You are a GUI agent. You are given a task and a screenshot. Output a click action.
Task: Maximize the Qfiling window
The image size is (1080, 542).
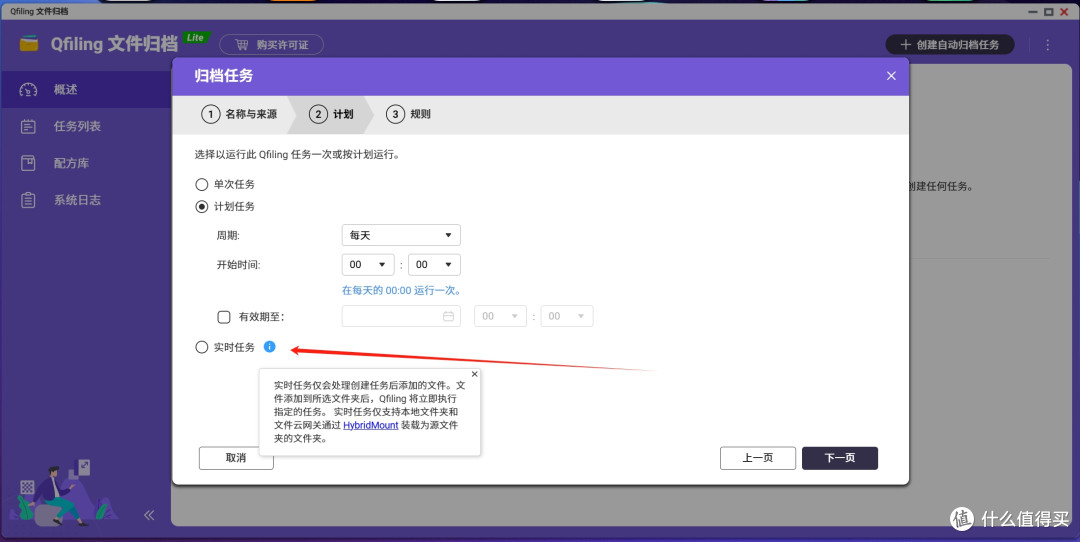tap(1048, 12)
